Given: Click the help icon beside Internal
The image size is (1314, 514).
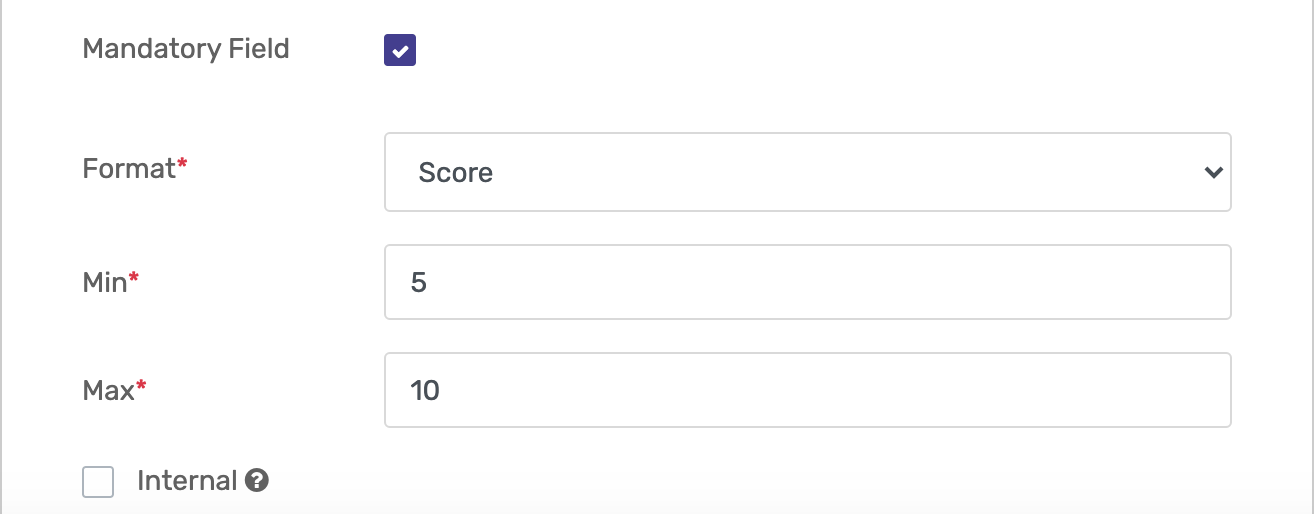Looking at the screenshot, I should [x=257, y=481].
